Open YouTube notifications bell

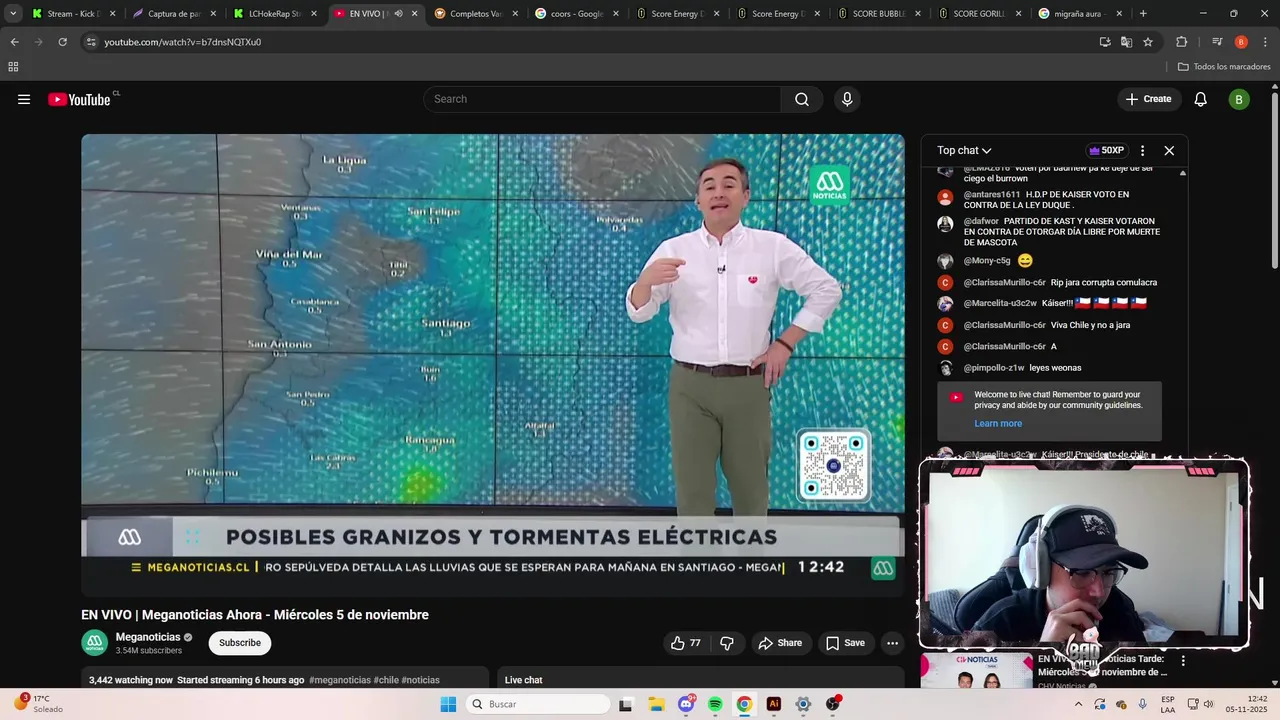pyautogui.click(x=1201, y=99)
